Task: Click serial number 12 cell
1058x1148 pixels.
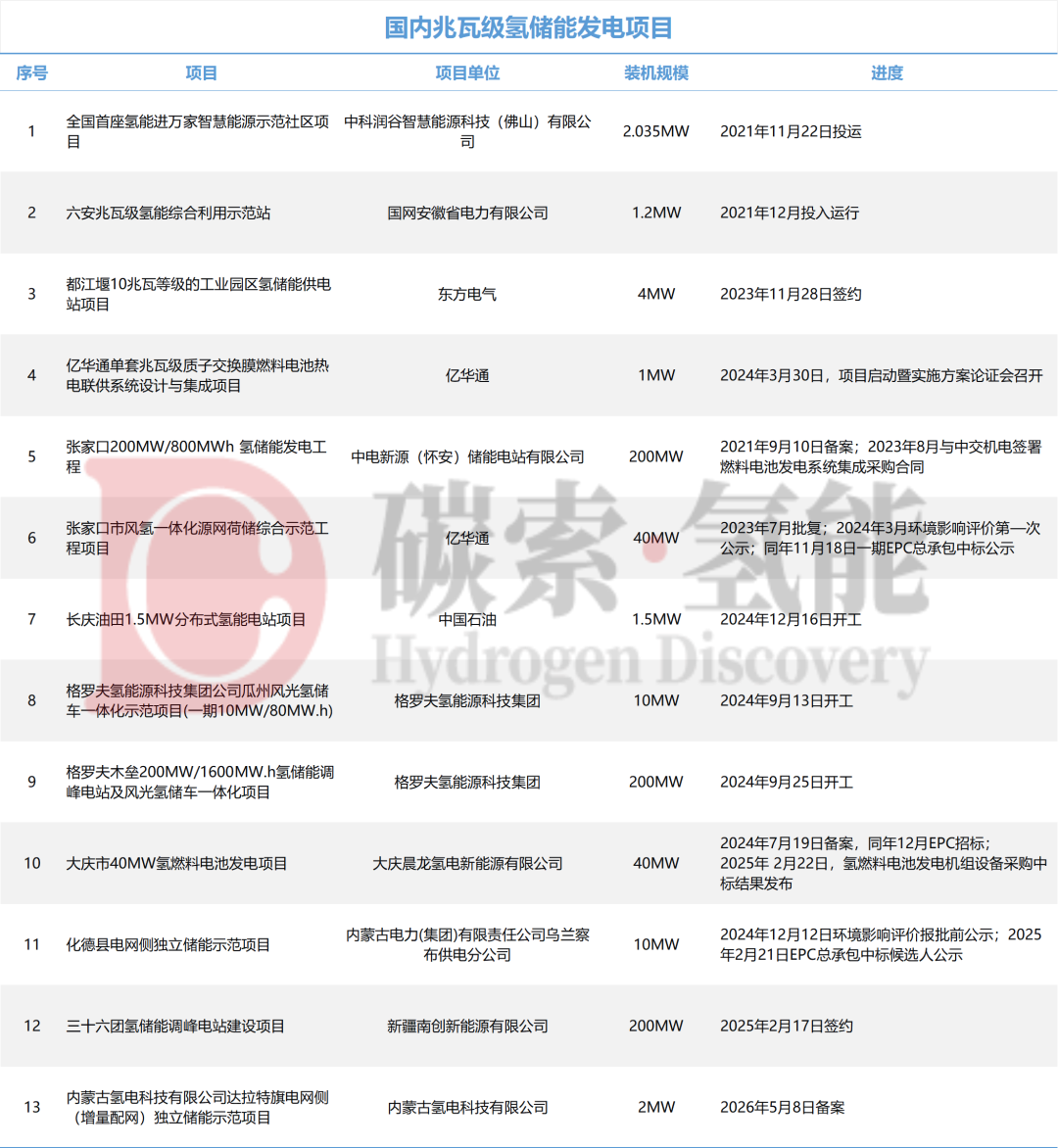Action: [x=31, y=1026]
